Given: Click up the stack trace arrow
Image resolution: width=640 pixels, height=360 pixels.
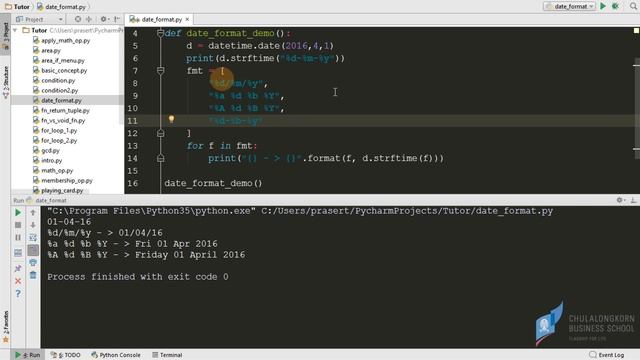Looking at the screenshot, I should [x=33, y=213].
